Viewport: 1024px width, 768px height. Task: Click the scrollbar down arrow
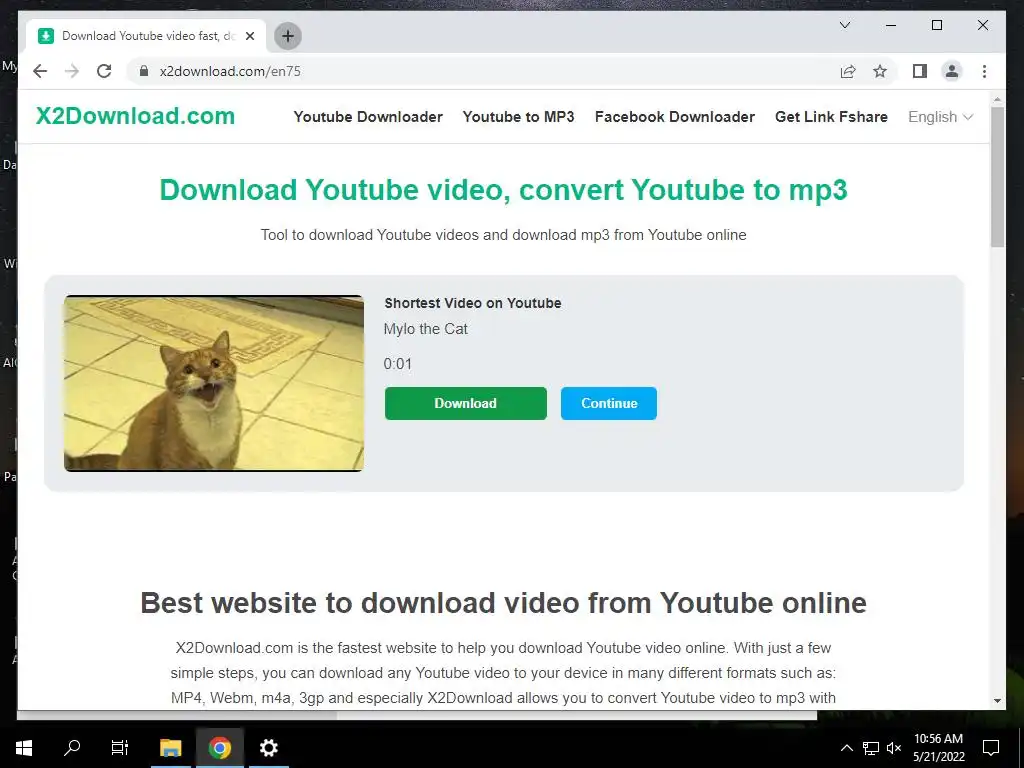tap(997, 701)
